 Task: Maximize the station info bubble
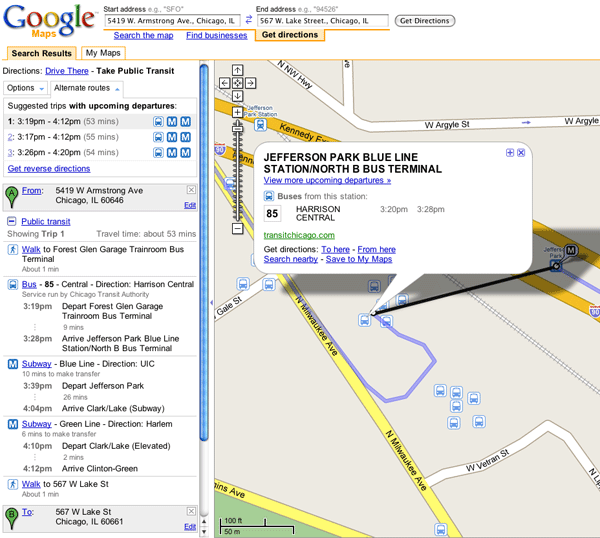510,153
